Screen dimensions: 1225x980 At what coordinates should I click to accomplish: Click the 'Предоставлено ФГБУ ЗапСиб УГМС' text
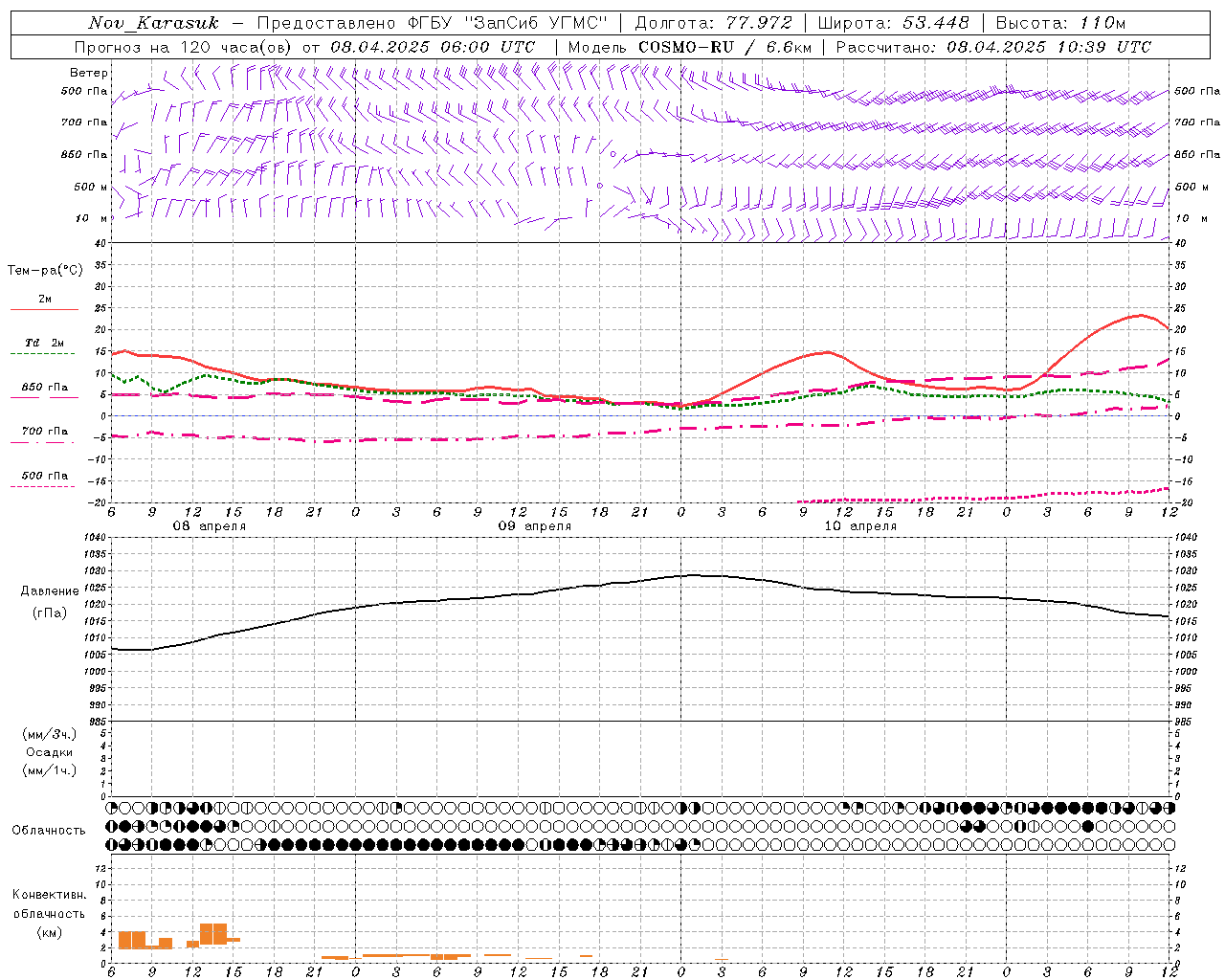(433, 23)
